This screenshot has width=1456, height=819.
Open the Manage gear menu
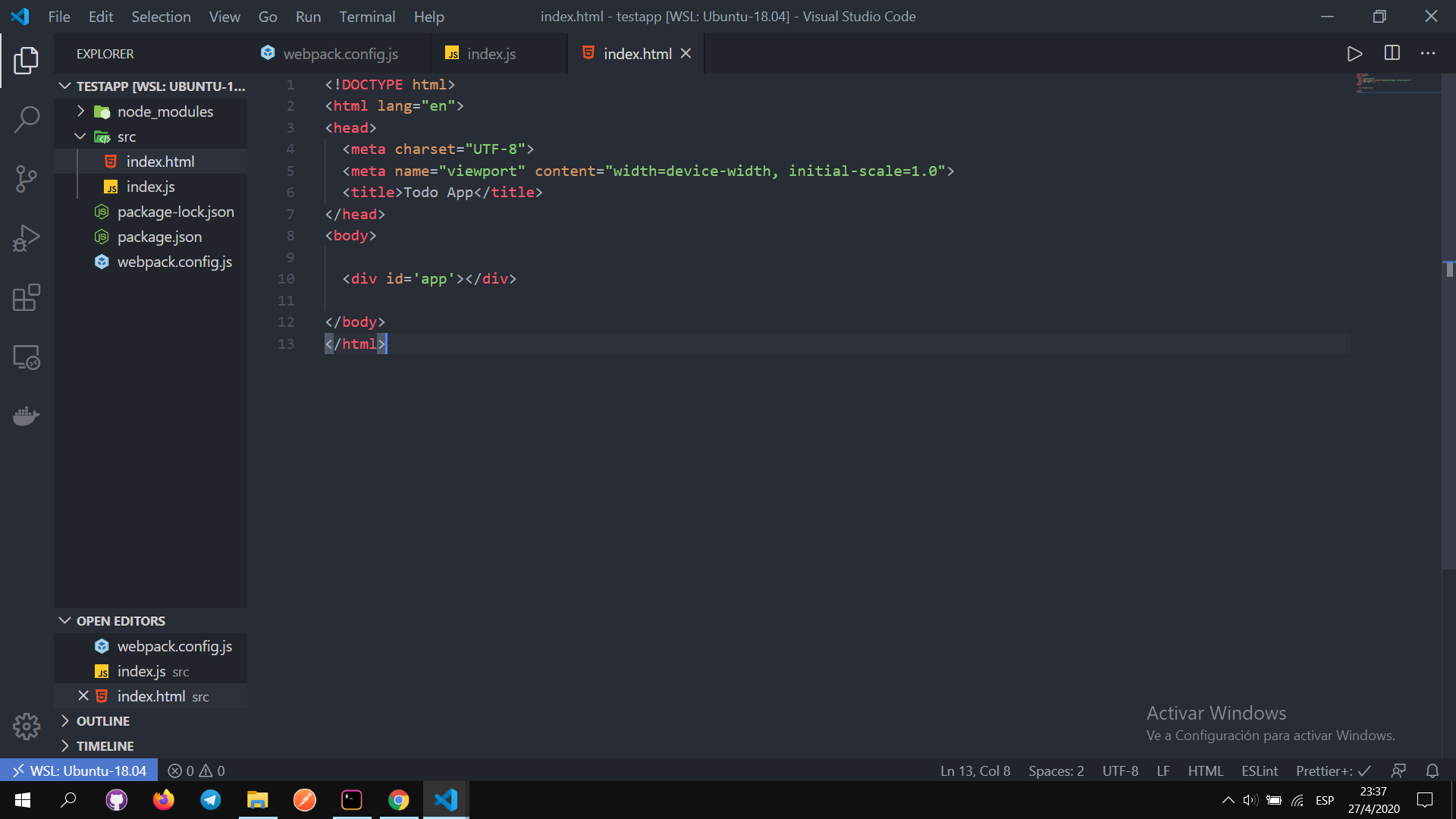pos(27,726)
